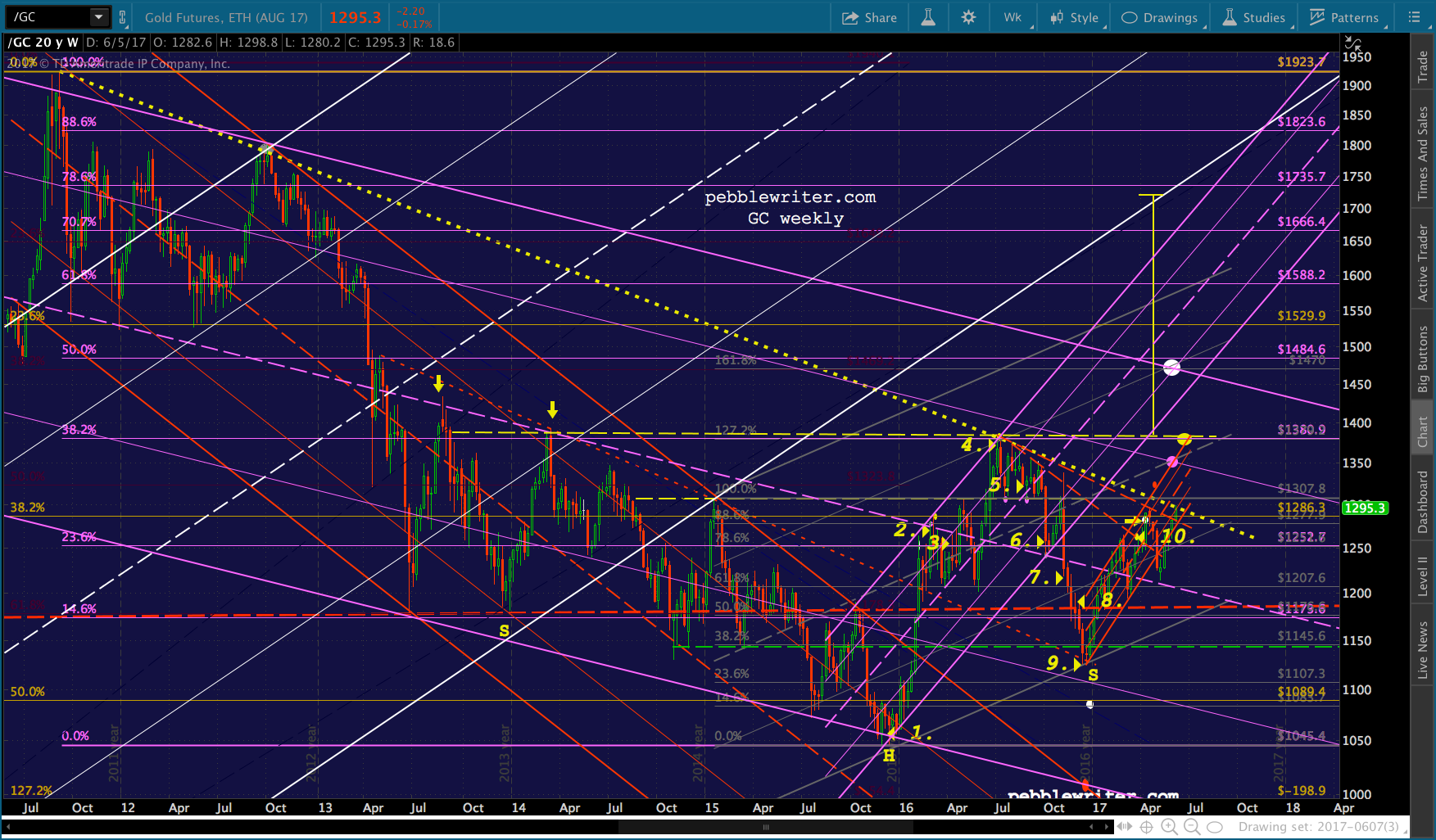Expand the /GC symbol dropdown arrow
Screen dimensions: 1436x840
coord(98,16)
